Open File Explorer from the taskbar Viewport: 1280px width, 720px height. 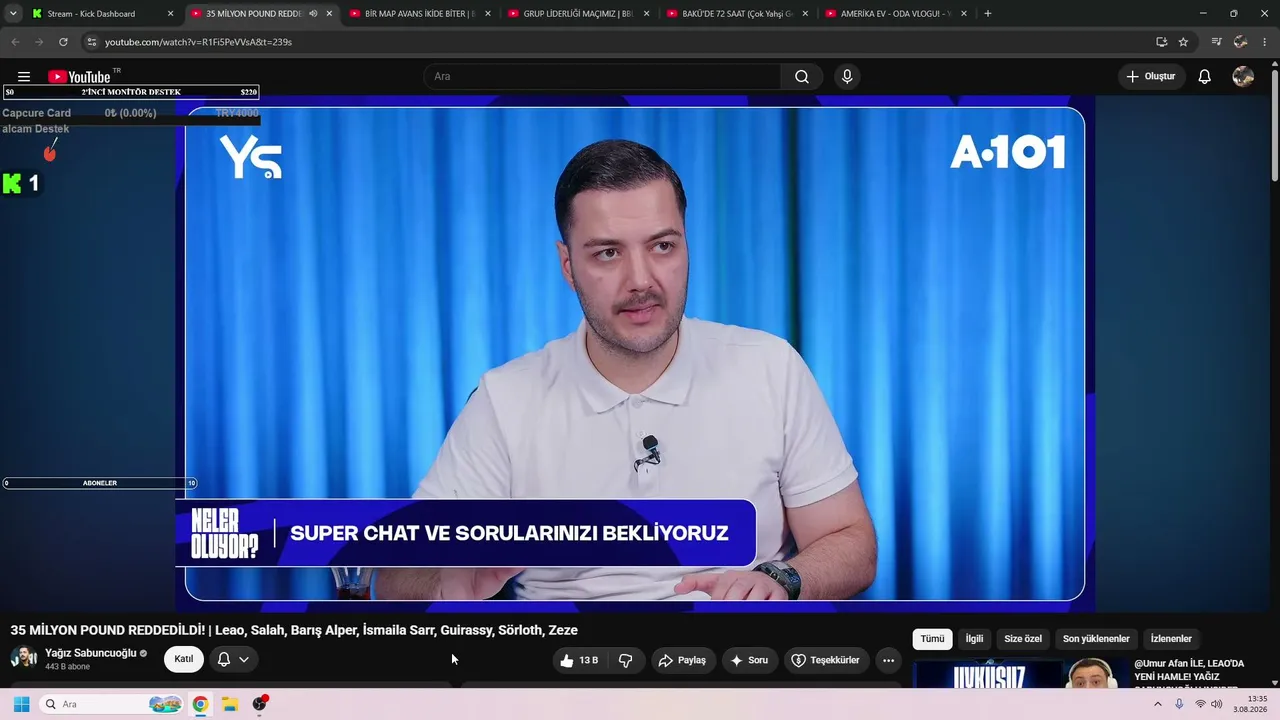pyautogui.click(x=229, y=704)
